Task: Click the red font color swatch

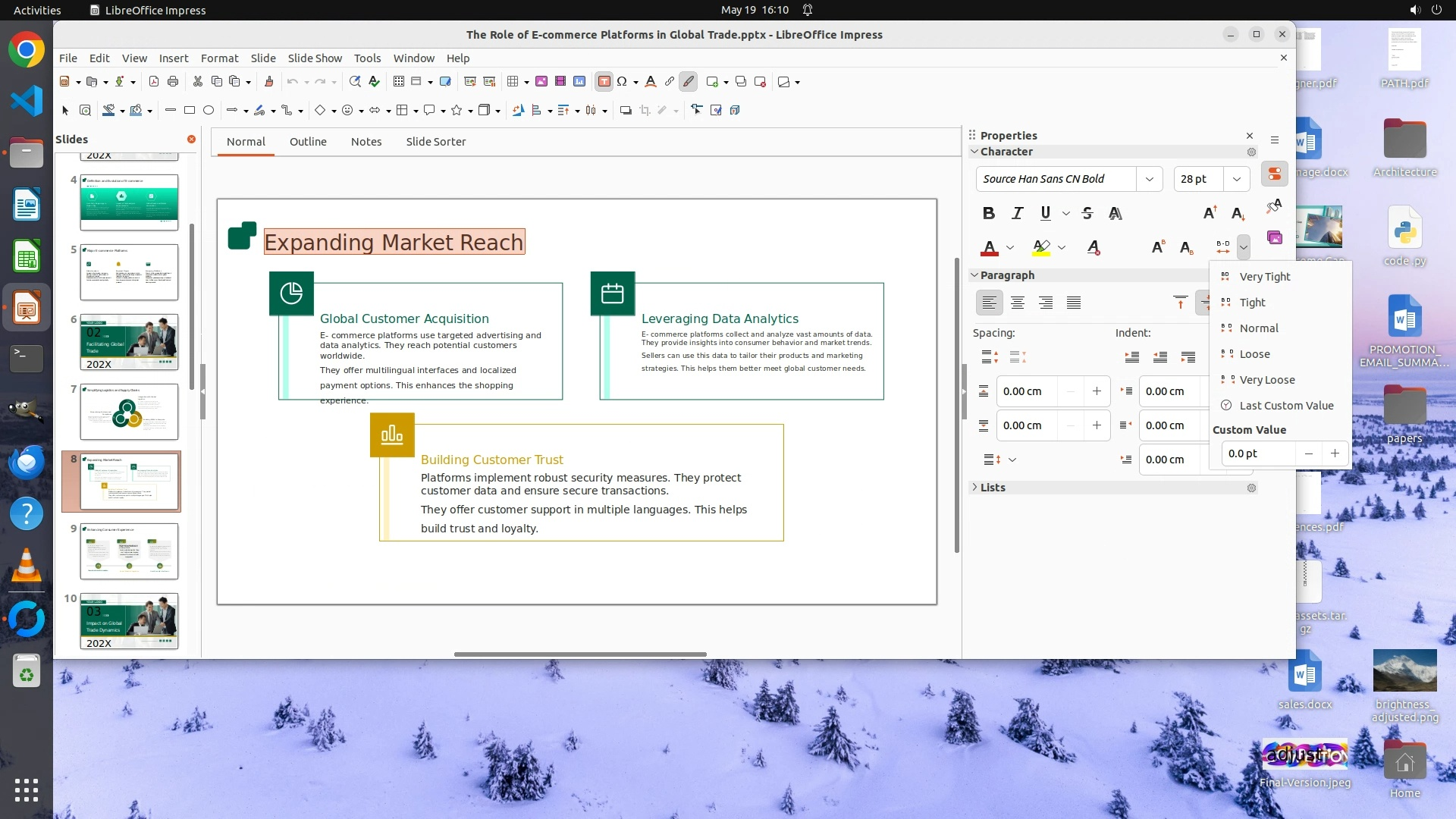Action: coord(990,248)
